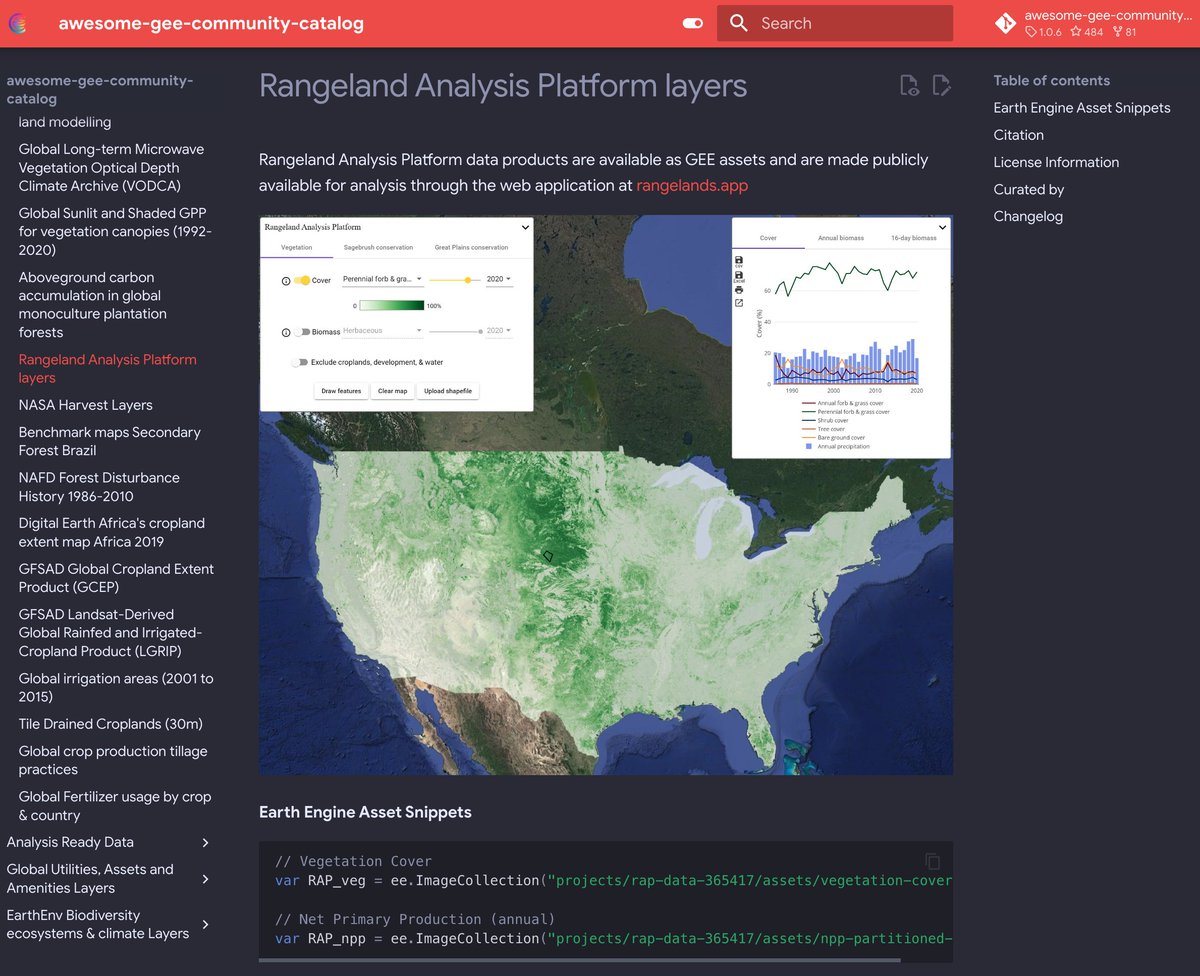Click the gray Biomass year slider

455,331
